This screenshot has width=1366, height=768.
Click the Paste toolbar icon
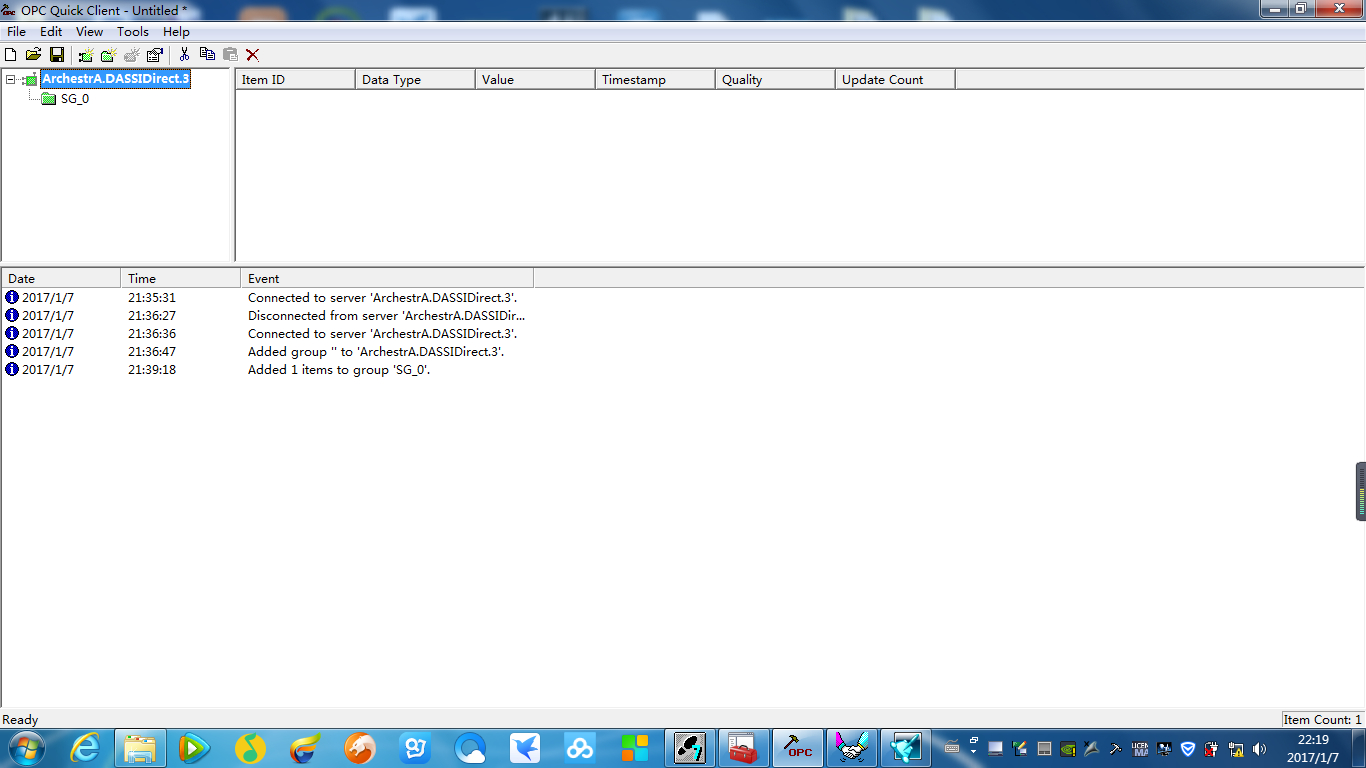[x=230, y=55]
